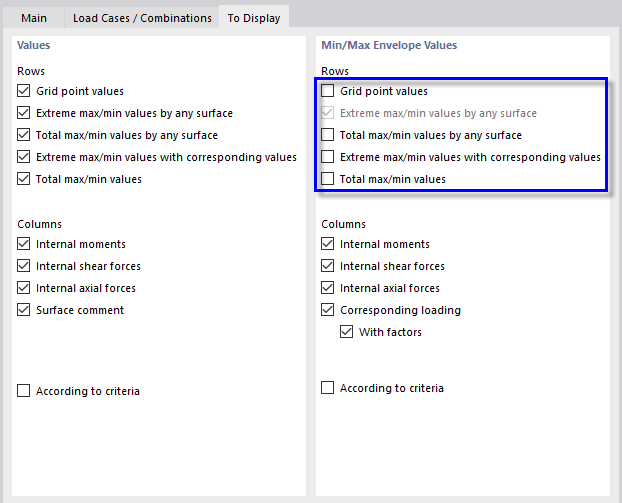Screen dimensions: 622x503
Task: Check Total max/min values in Envelope rows
Action: click(x=328, y=179)
